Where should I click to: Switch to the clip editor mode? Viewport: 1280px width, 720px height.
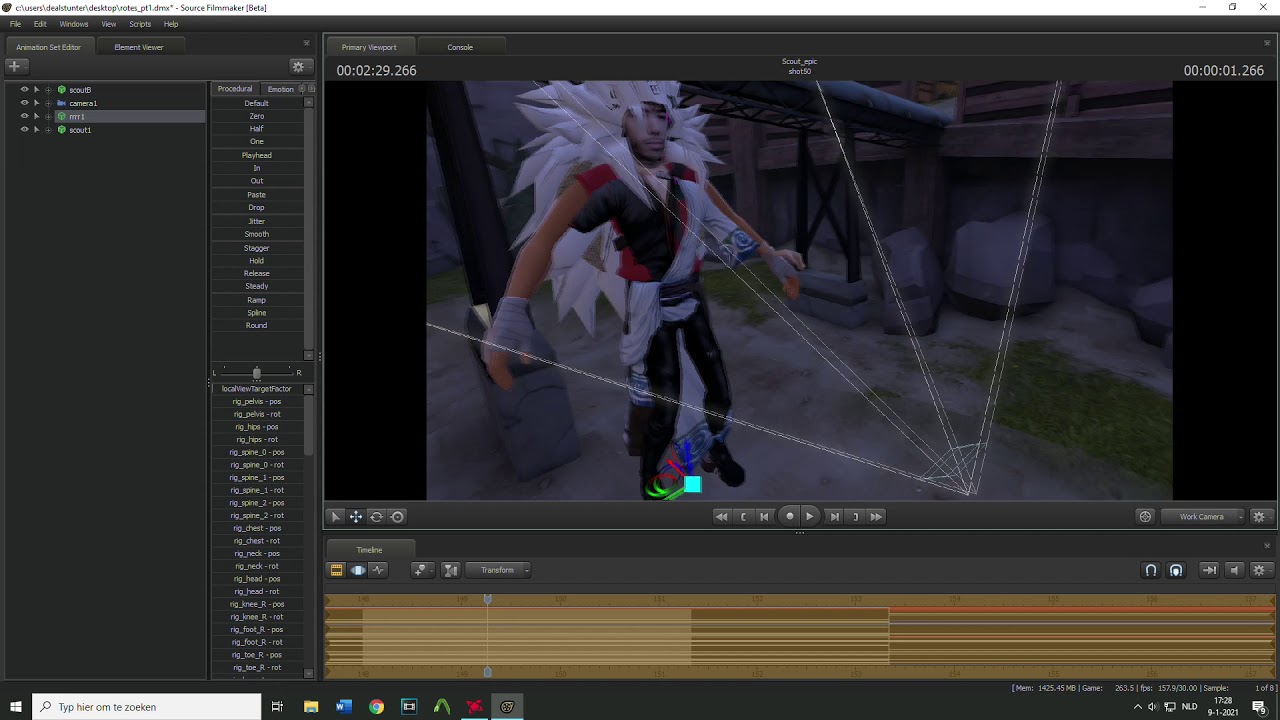click(336, 570)
